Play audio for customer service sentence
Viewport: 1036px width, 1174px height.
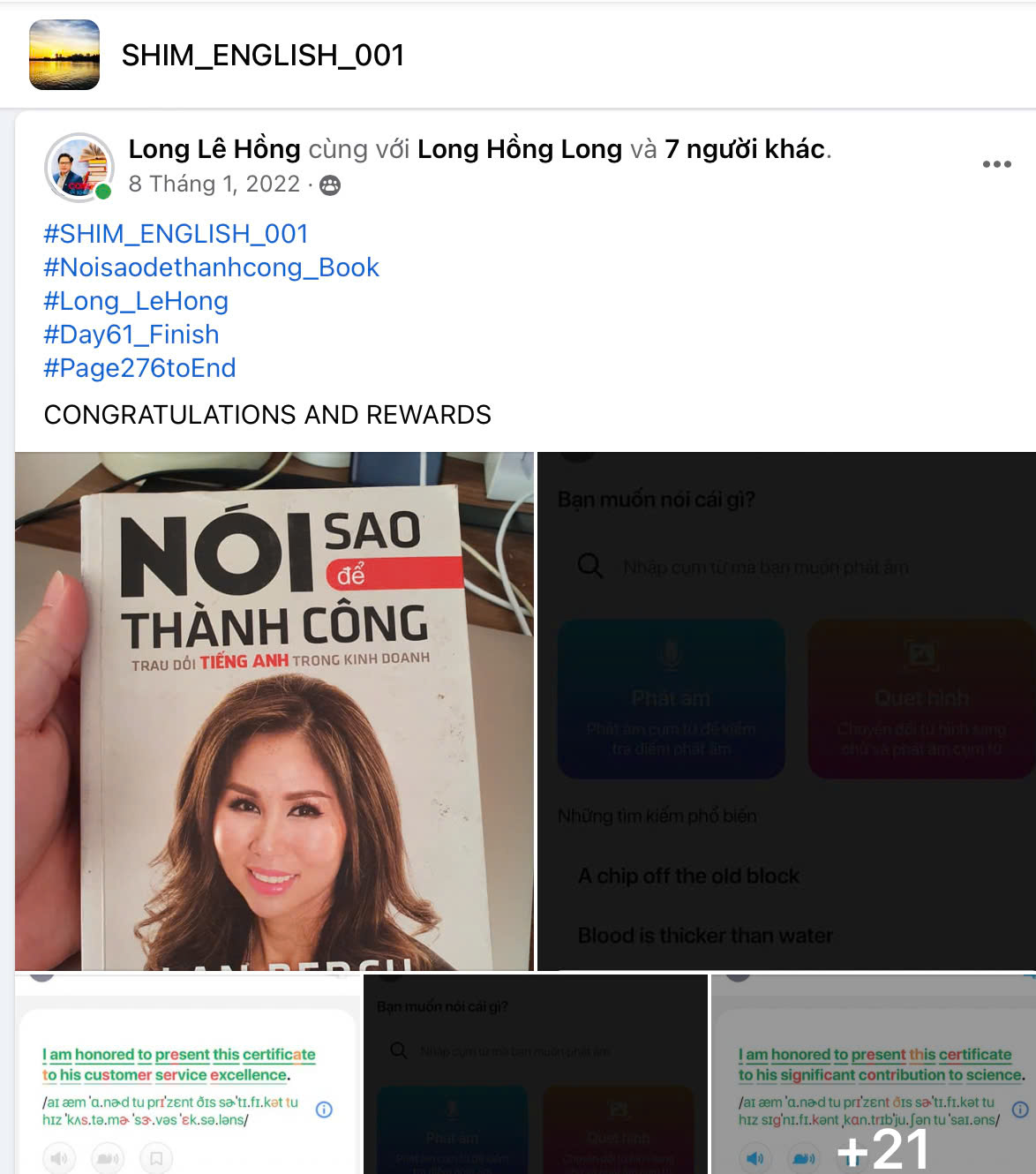point(59,1158)
